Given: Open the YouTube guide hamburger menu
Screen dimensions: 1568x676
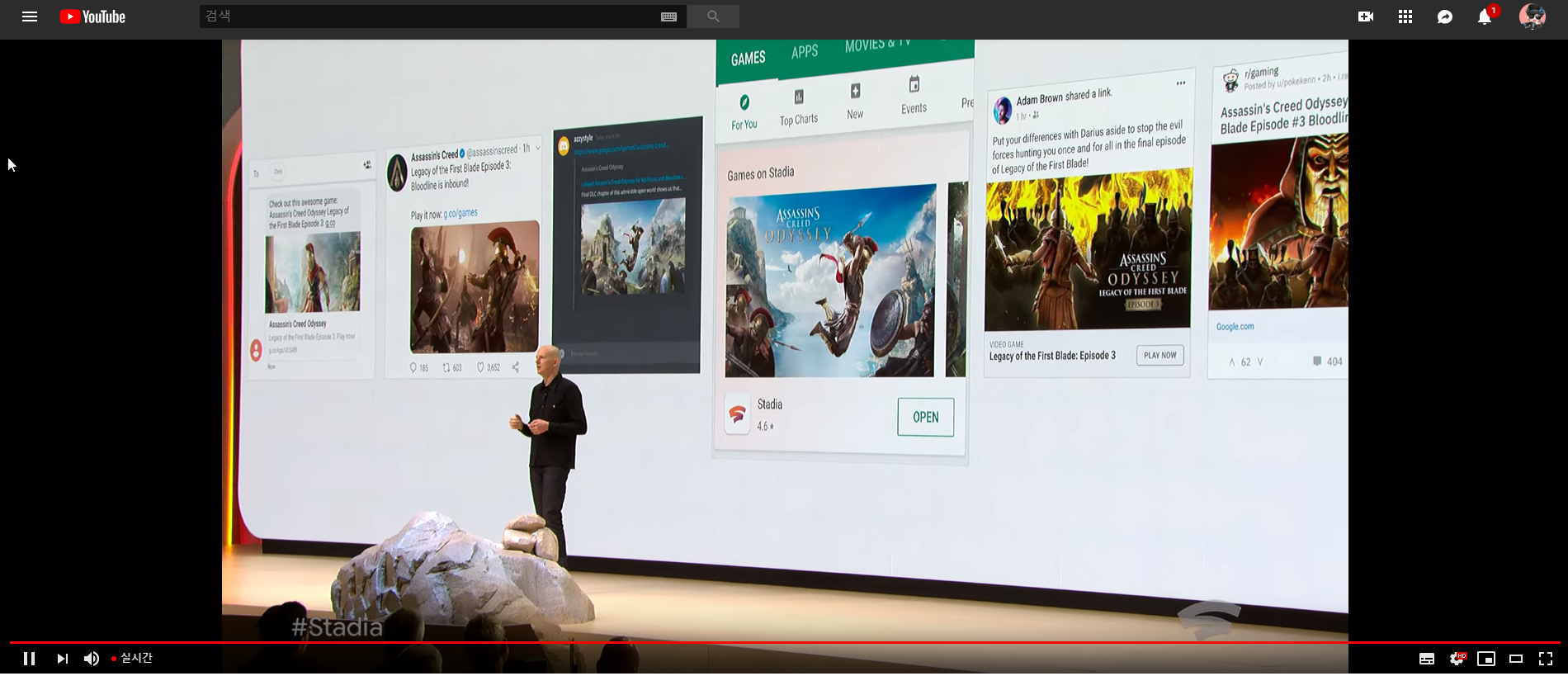Looking at the screenshot, I should pos(30,17).
